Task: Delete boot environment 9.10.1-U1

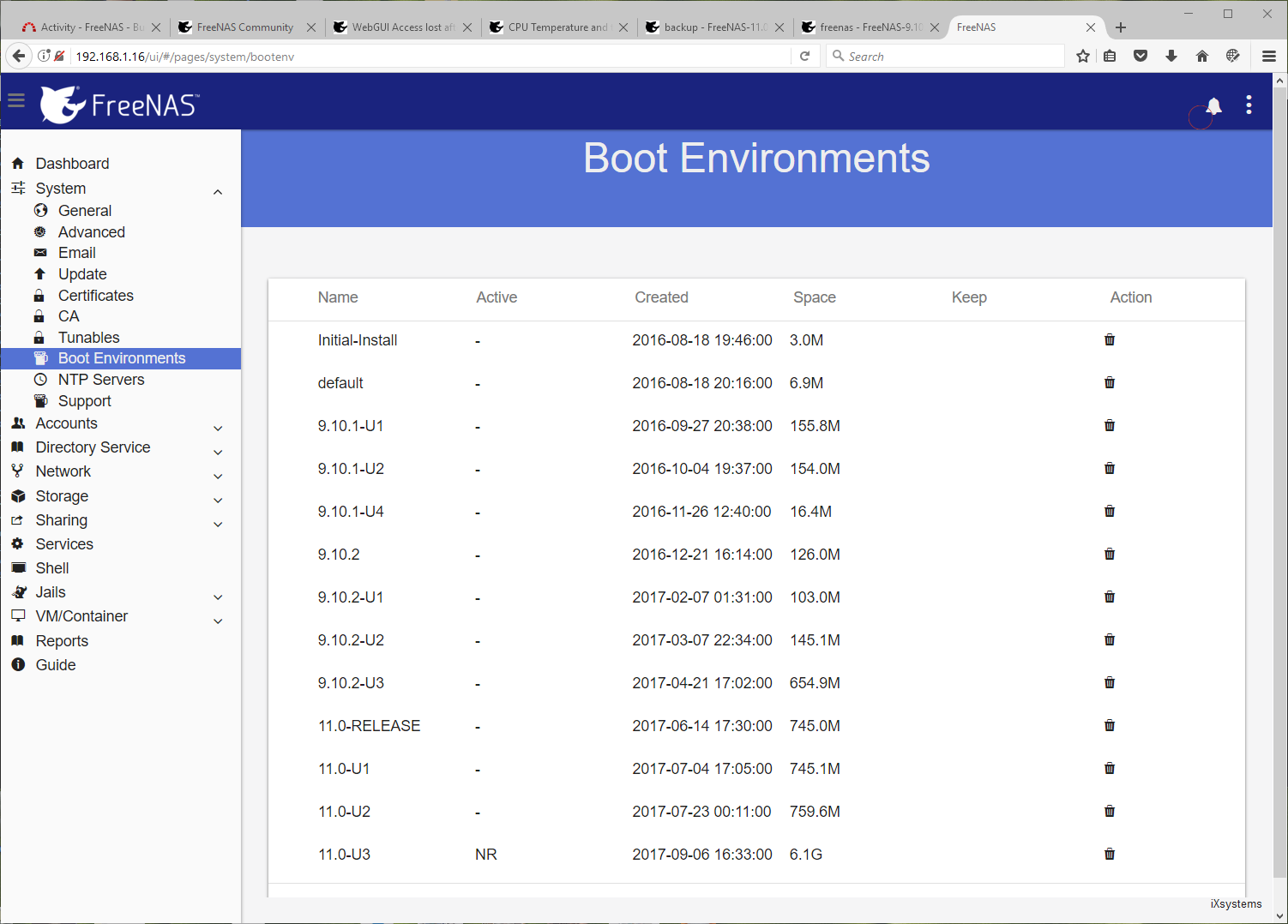Action: click(x=1110, y=426)
